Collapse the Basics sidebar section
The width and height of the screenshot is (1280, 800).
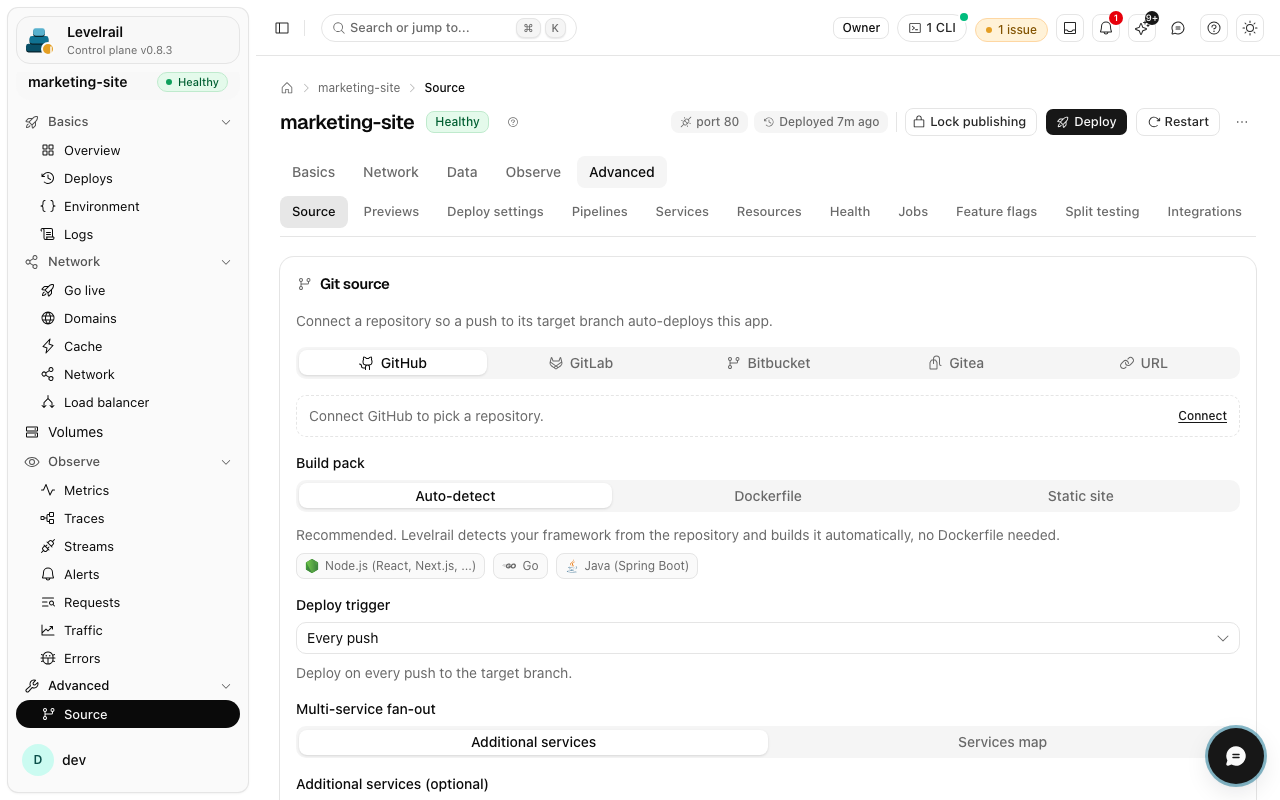coord(128,122)
